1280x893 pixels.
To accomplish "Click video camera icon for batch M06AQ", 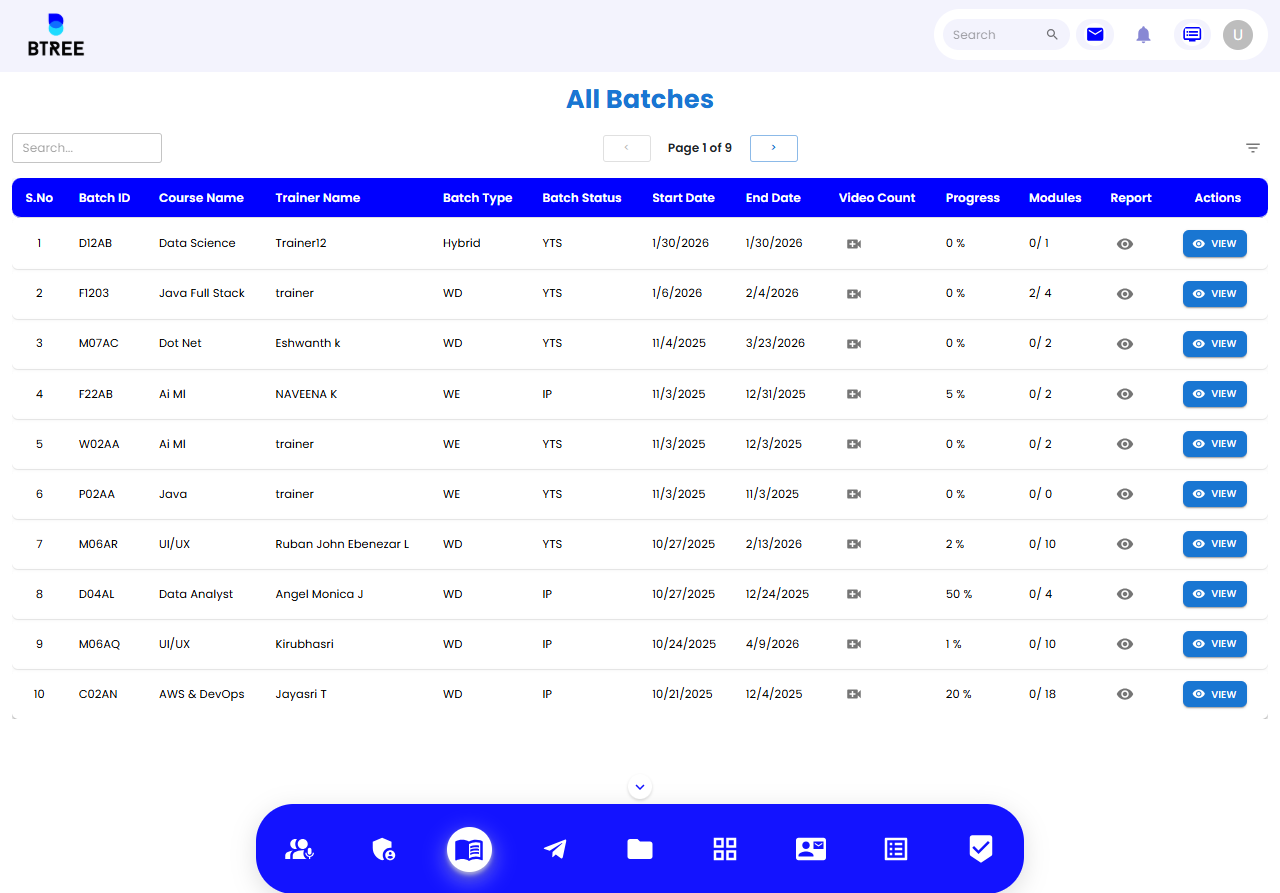I will click(x=853, y=644).
